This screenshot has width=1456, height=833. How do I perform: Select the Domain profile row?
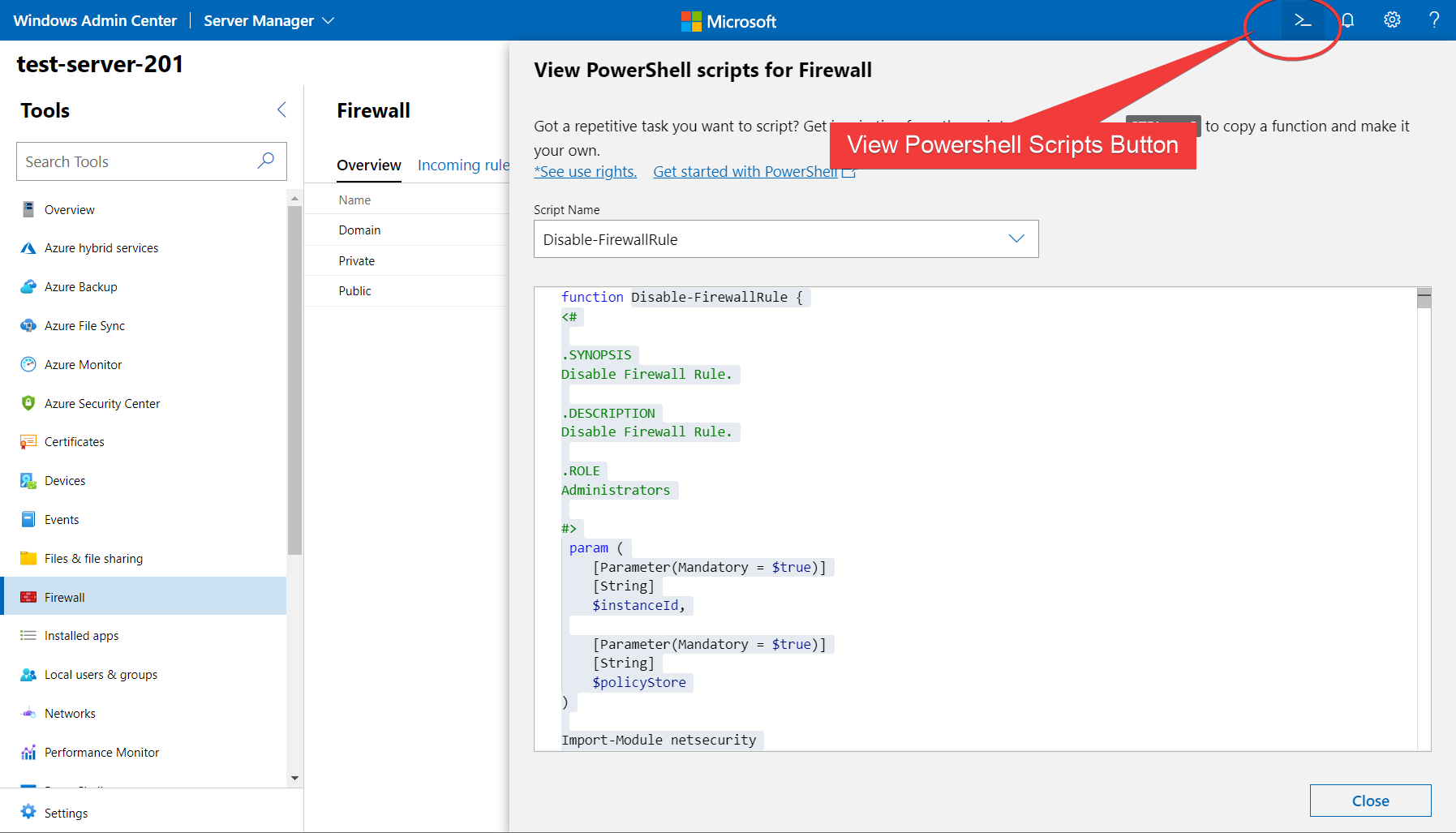(407, 230)
